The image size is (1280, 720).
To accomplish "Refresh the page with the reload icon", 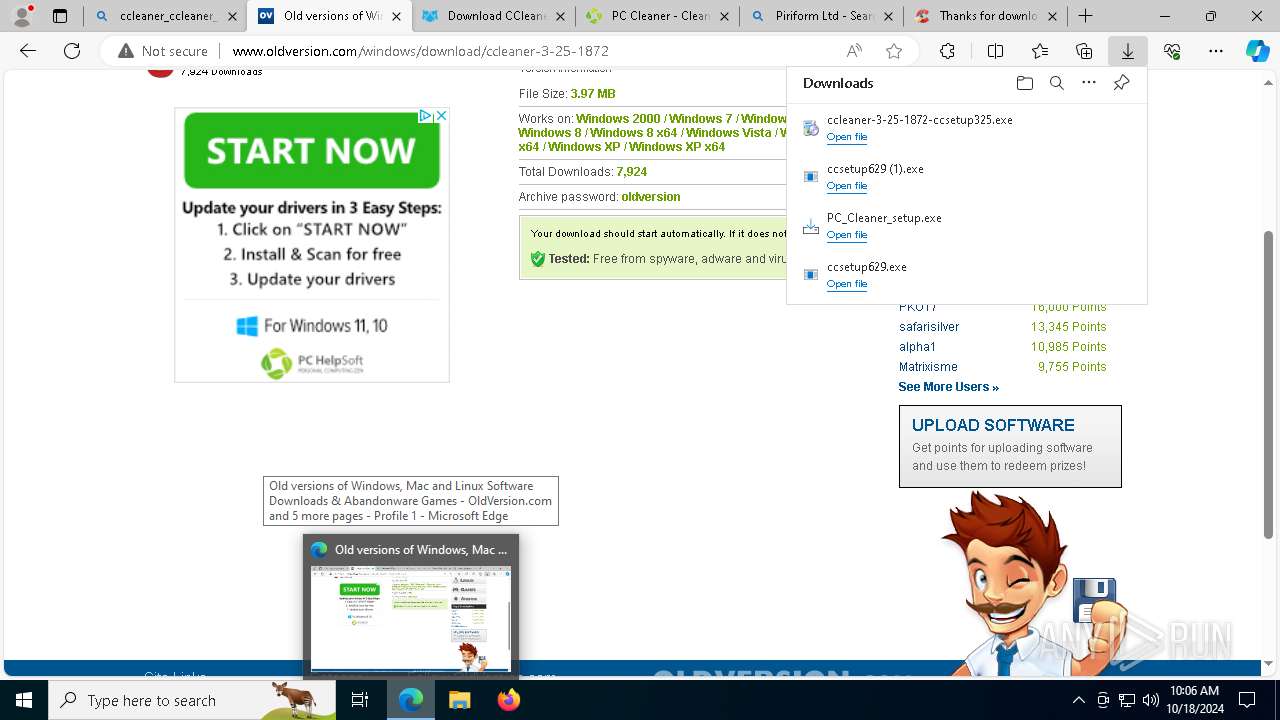I will (x=72, y=51).
